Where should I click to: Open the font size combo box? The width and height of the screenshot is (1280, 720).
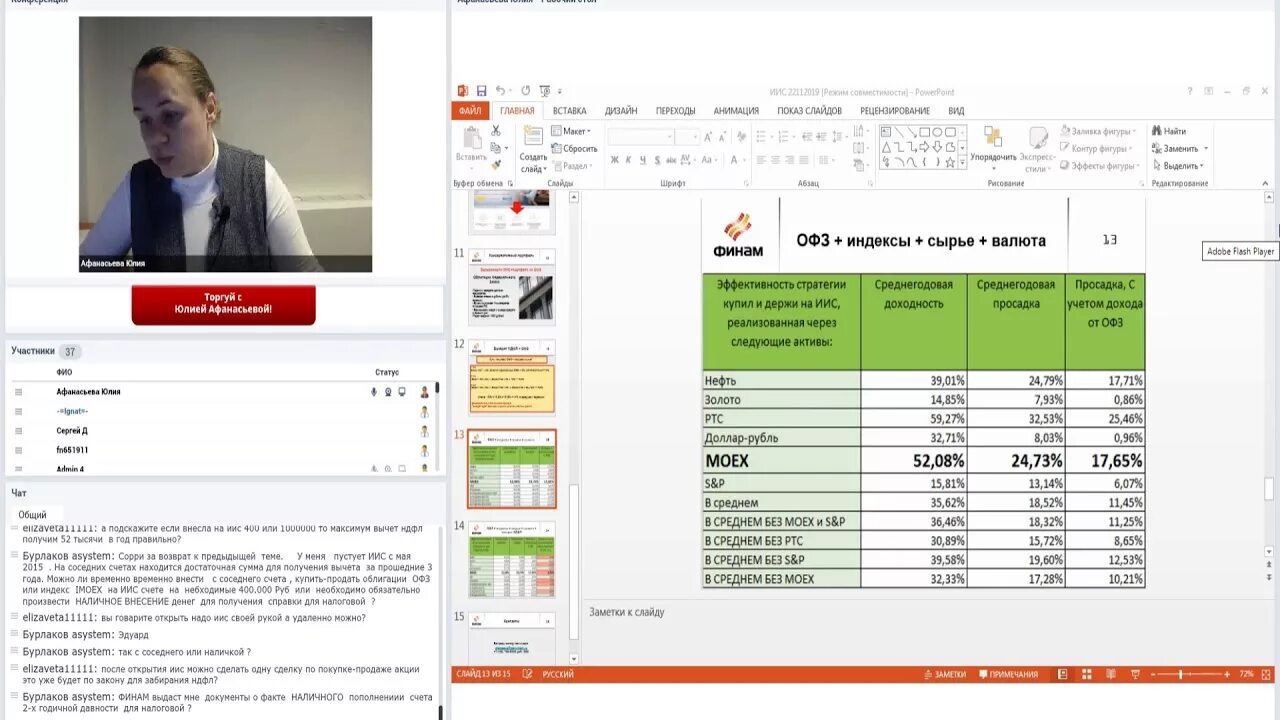point(688,137)
